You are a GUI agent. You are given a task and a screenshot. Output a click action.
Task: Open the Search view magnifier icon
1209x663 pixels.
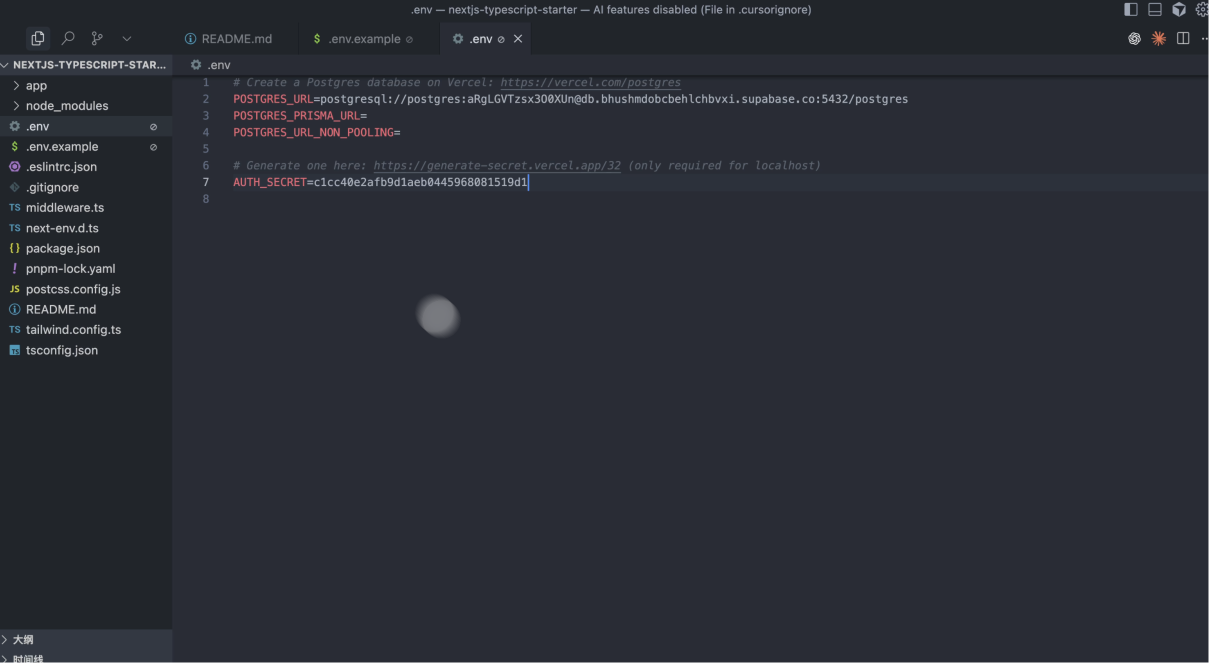pyautogui.click(x=68, y=38)
